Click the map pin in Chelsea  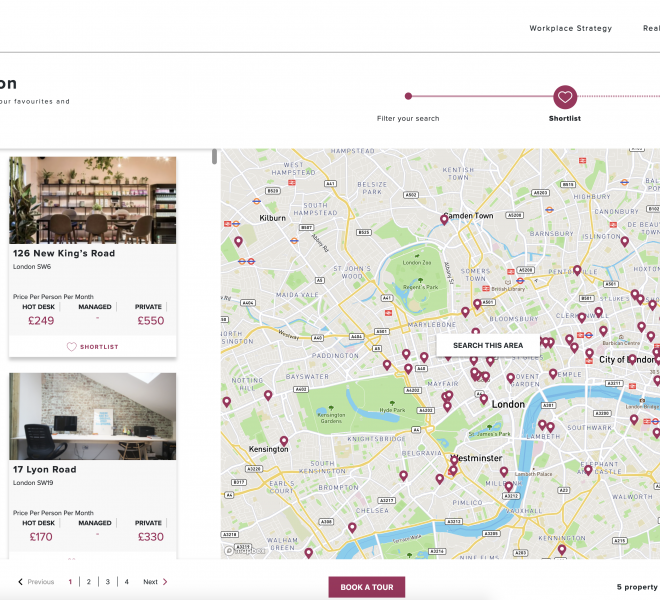[352, 528]
